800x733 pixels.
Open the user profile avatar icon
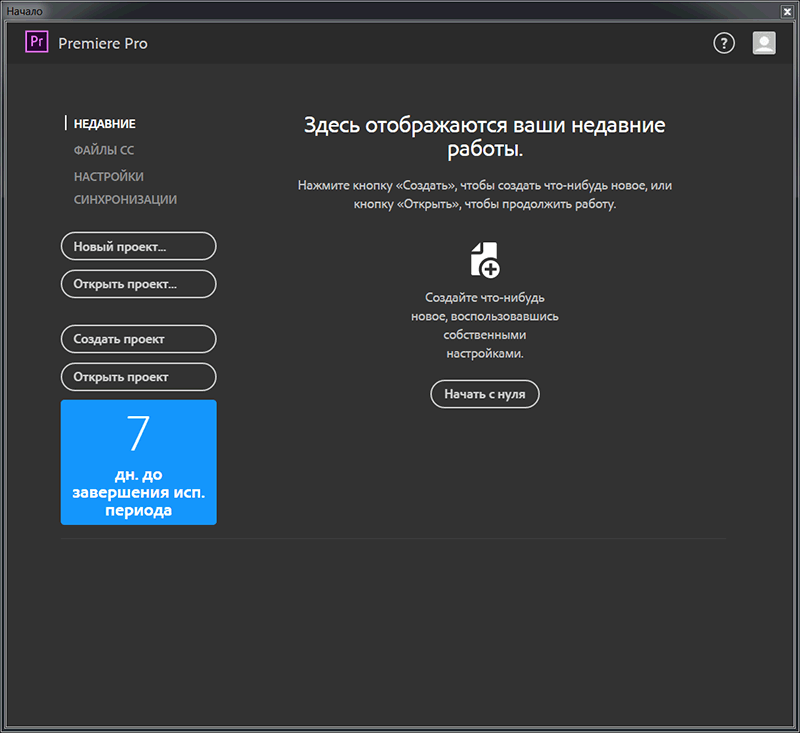pos(764,43)
